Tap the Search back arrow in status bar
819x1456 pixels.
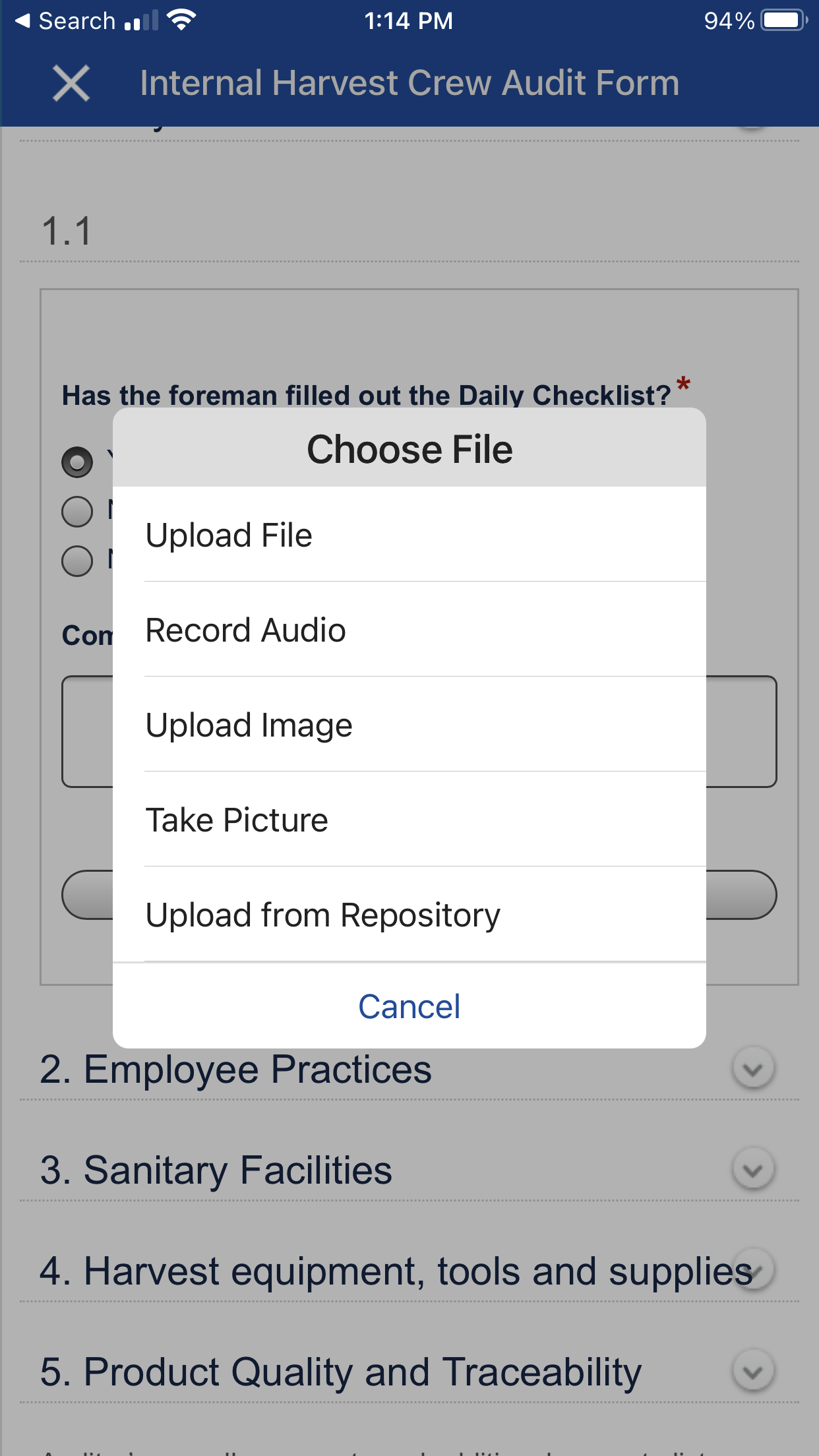pyautogui.click(x=24, y=21)
